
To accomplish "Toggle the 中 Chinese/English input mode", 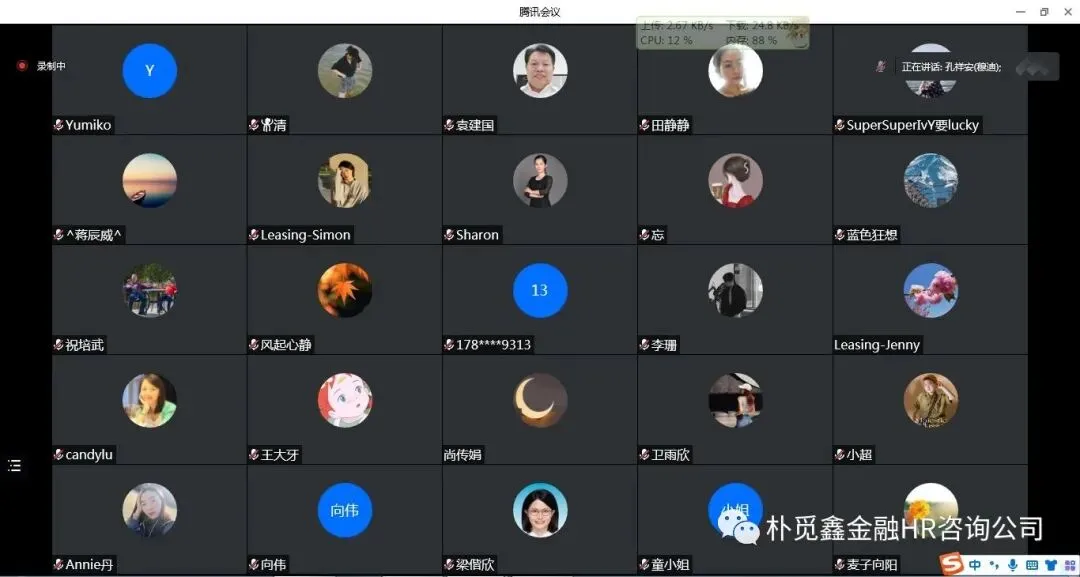I will pos(975,565).
